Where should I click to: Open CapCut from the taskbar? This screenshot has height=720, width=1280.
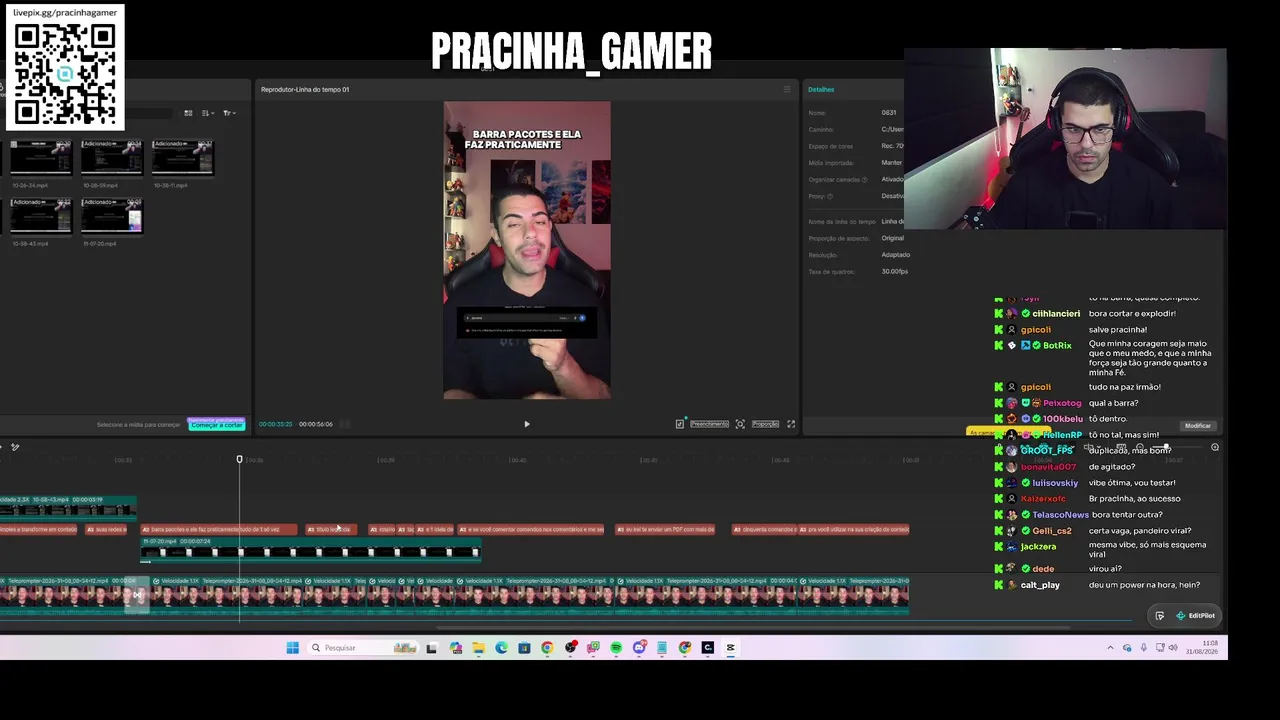click(x=731, y=648)
